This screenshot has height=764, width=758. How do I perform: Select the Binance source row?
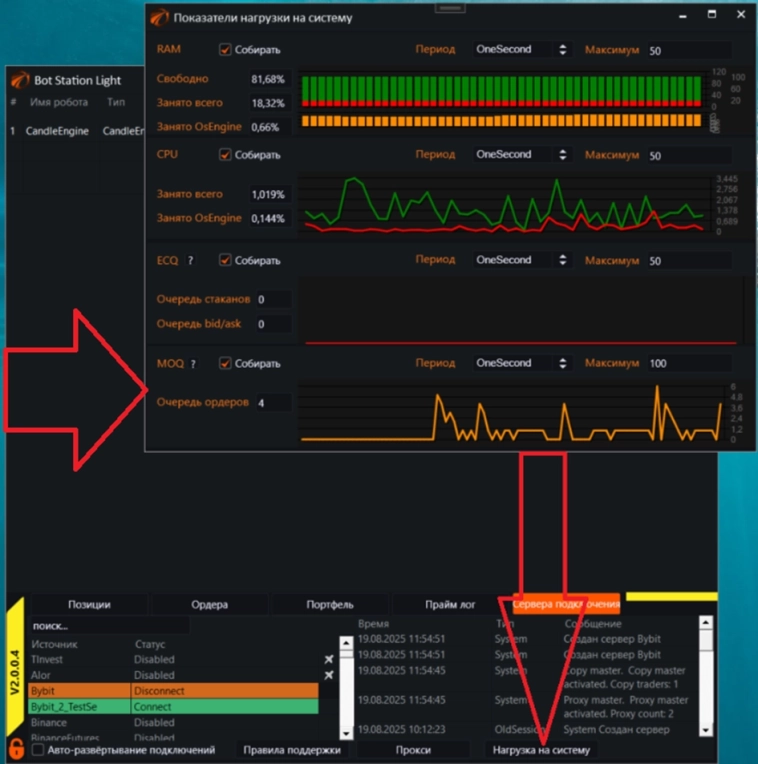(x=174, y=723)
